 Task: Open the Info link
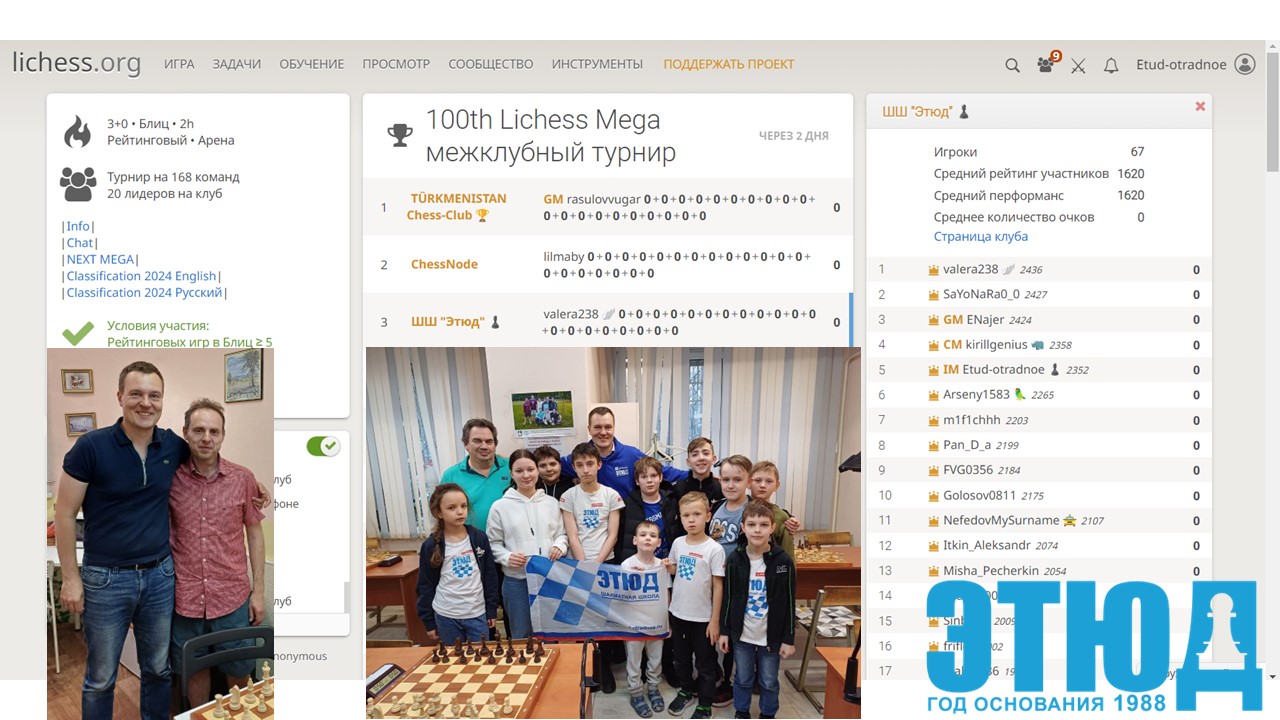point(78,226)
